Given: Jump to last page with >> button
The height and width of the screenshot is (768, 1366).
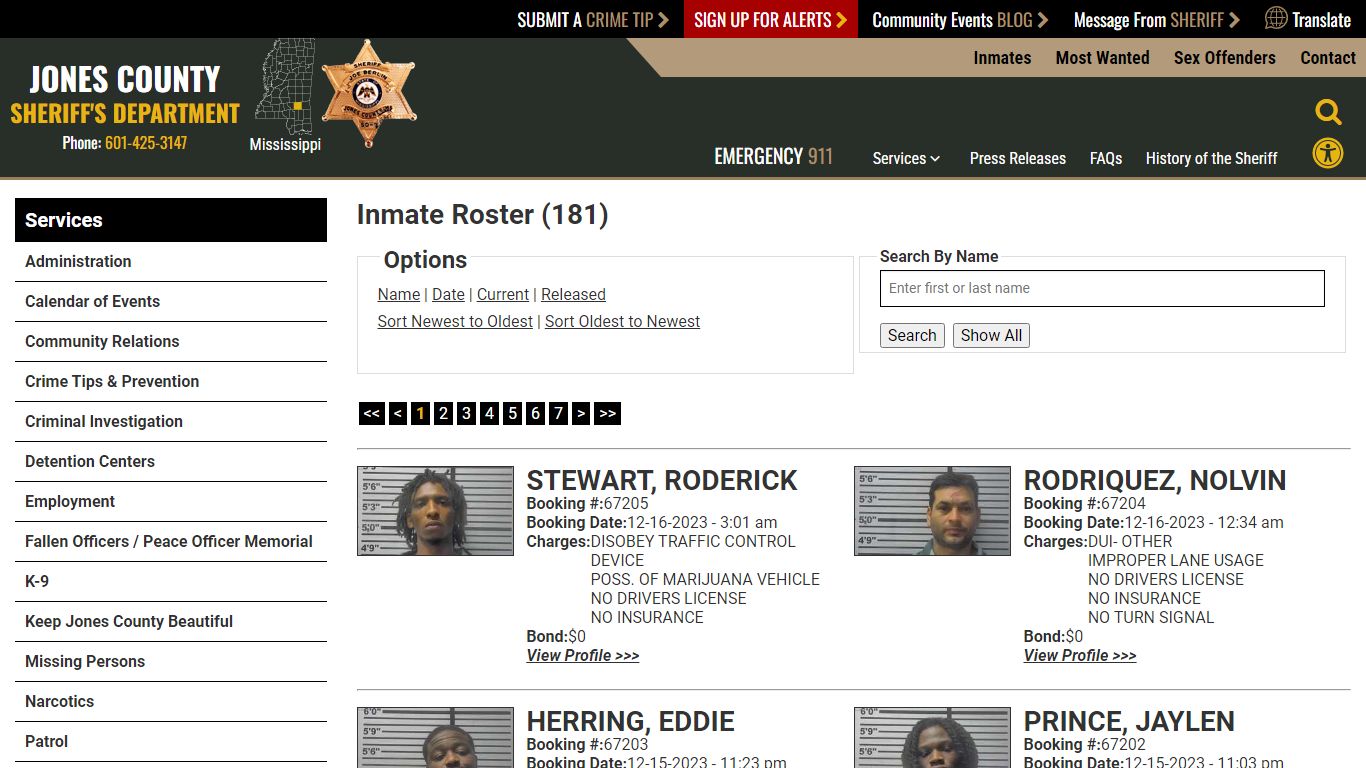Looking at the screenshot, I should click(x=607, y=413).
